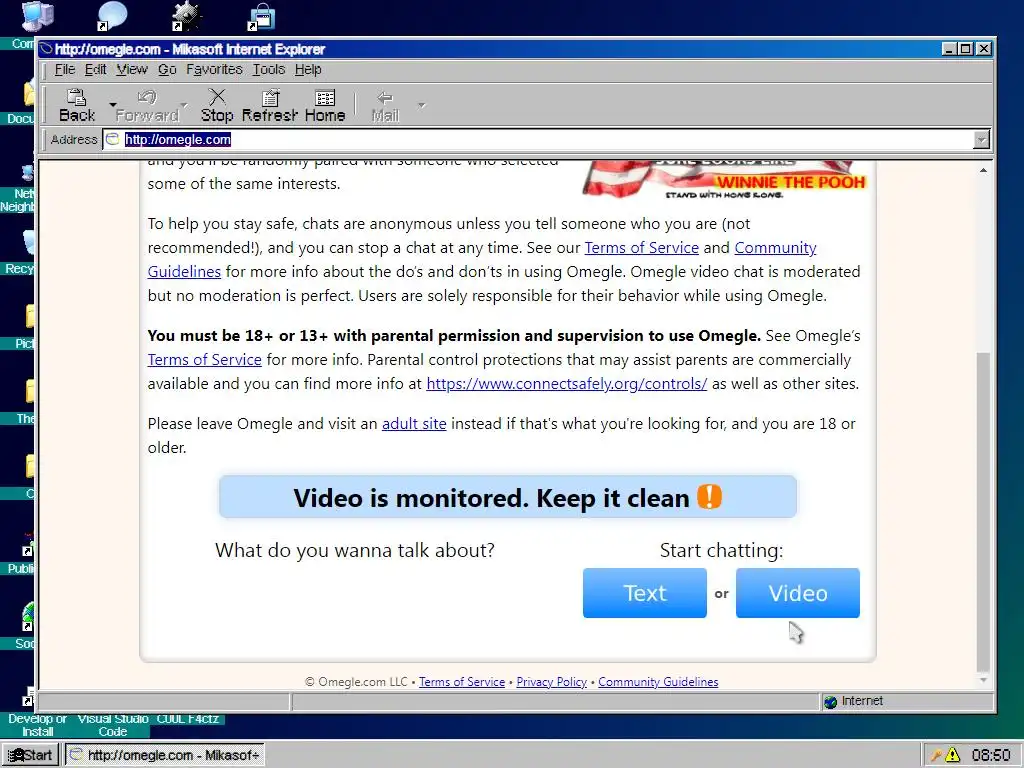Click the address bar showing http://omegle.com
The image size is (1024, 768).
pyautogui.click(x=545, y=139)
